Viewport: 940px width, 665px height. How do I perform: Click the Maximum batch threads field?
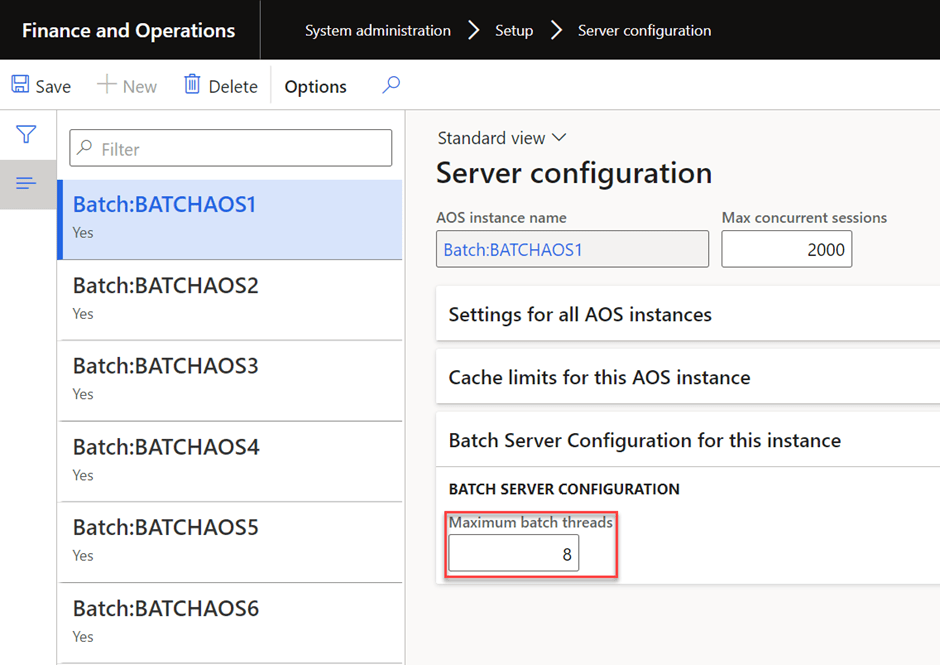coord(513,553)
